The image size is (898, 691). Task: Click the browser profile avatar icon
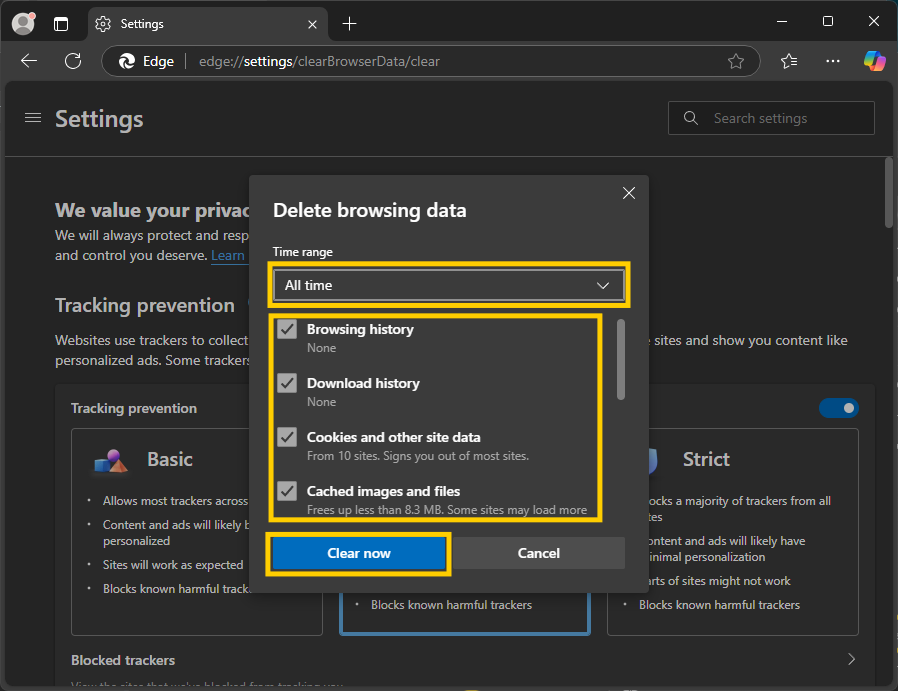[22, 23]
